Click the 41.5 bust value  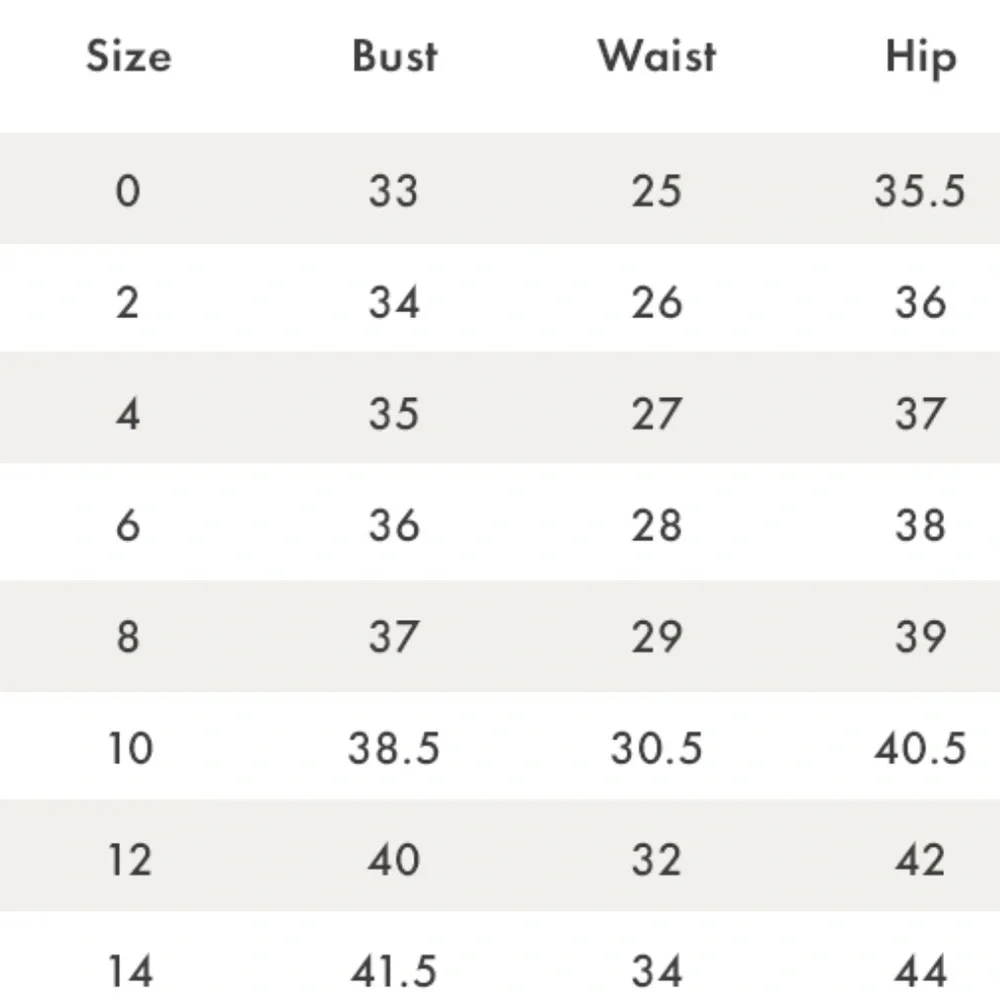pos(394,971)
